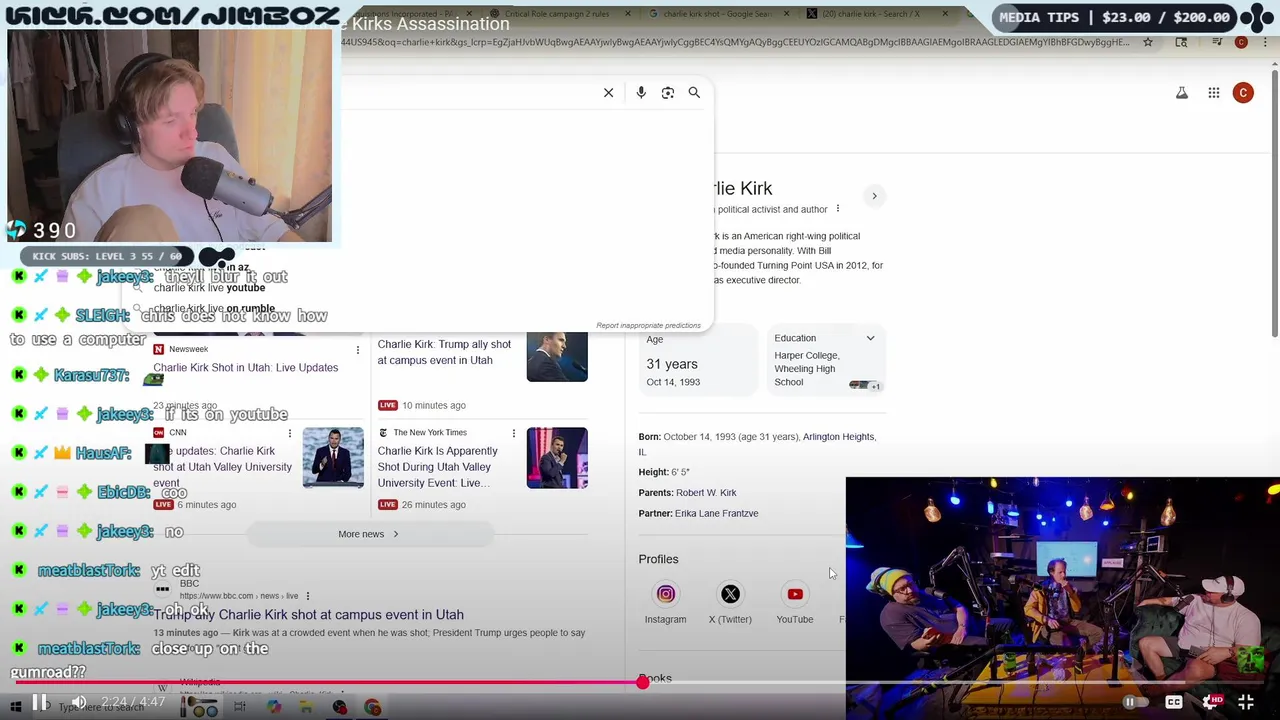Open the New York Times live updates headline
This screenshot has height=720, width=1280.
tap(437, 467)
